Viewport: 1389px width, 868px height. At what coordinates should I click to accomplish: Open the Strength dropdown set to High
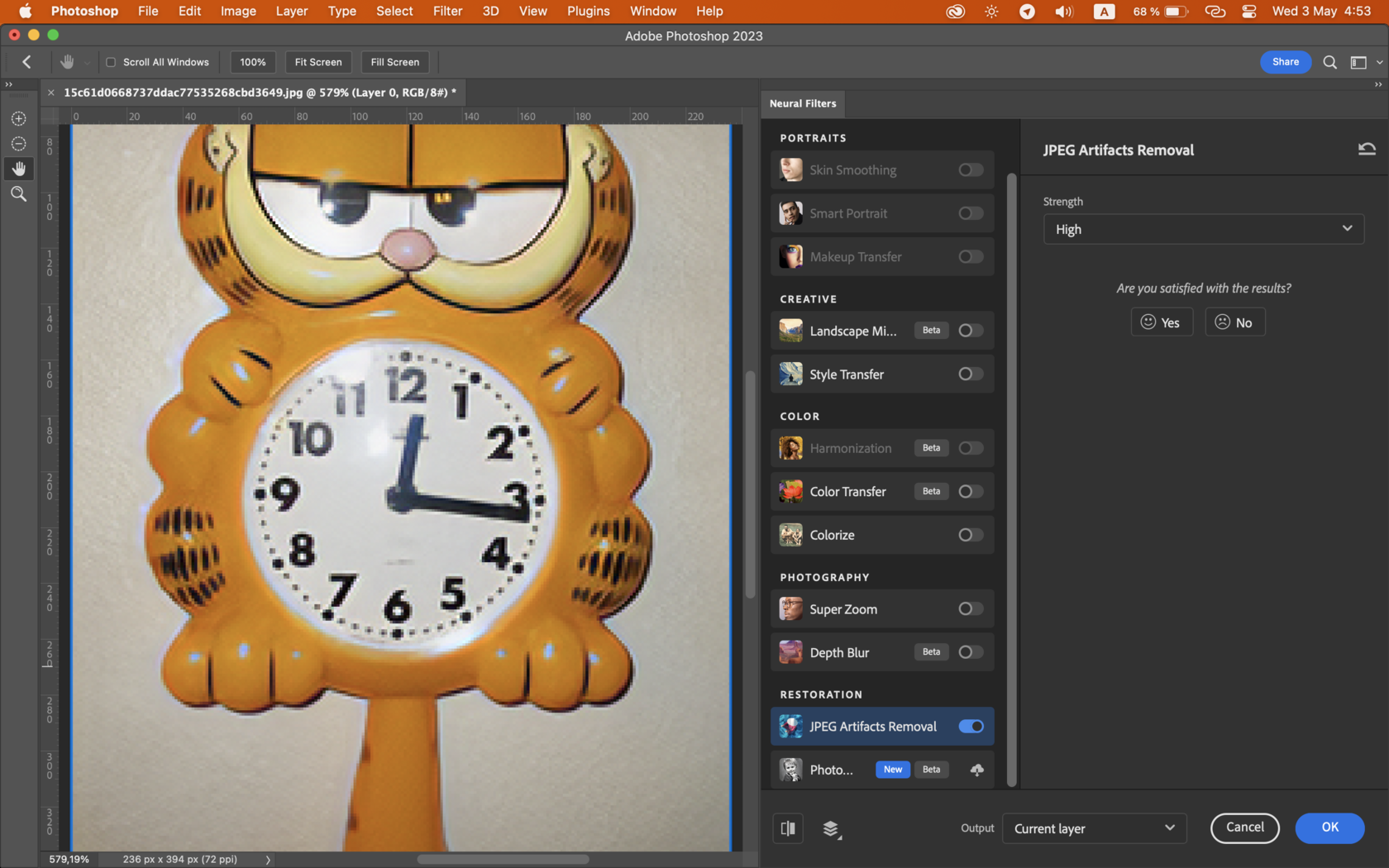[1203, 229]
